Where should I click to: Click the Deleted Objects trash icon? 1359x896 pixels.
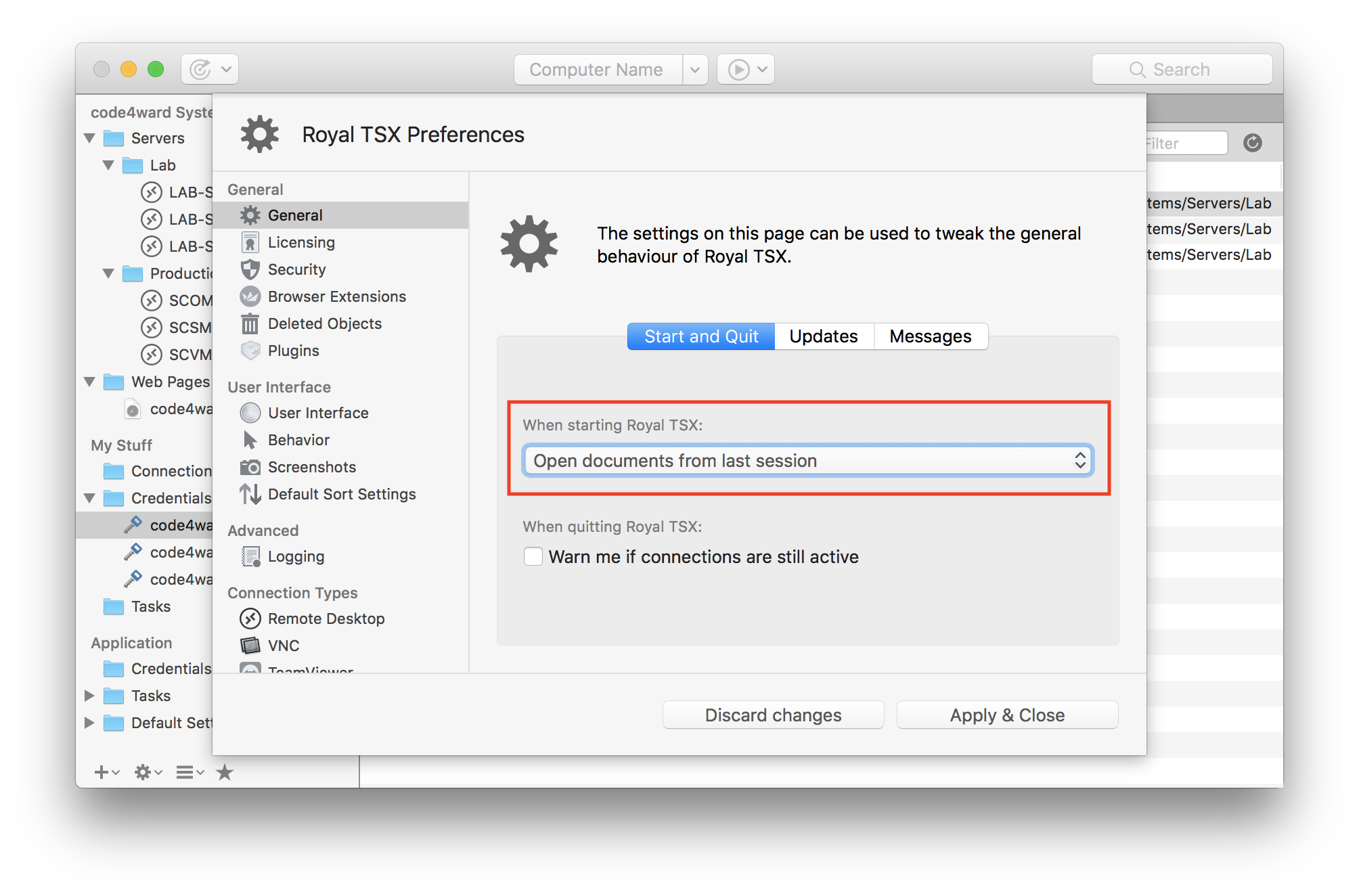coord(250,323)
